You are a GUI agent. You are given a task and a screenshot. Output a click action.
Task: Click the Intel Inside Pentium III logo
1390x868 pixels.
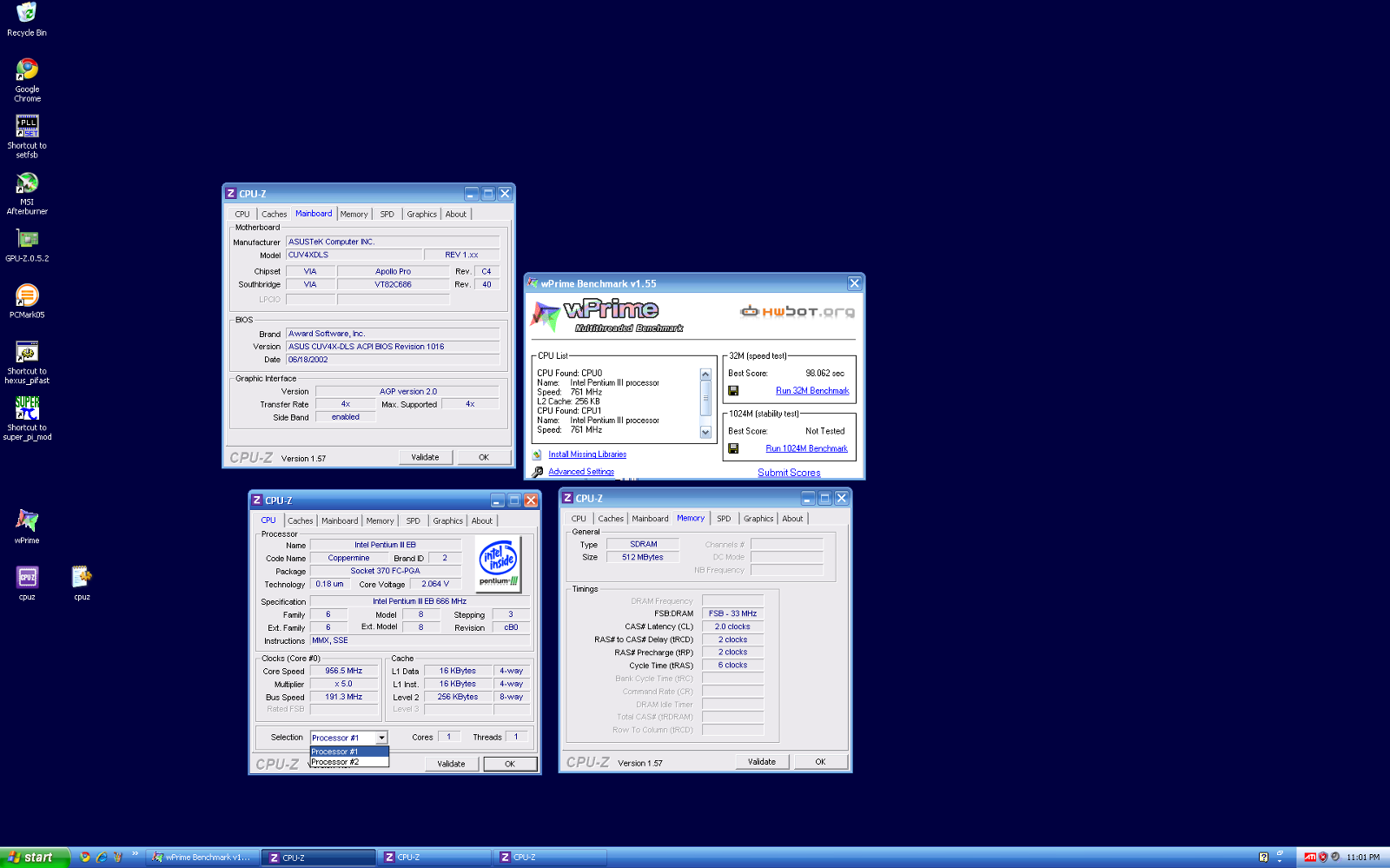coord(499,564)
